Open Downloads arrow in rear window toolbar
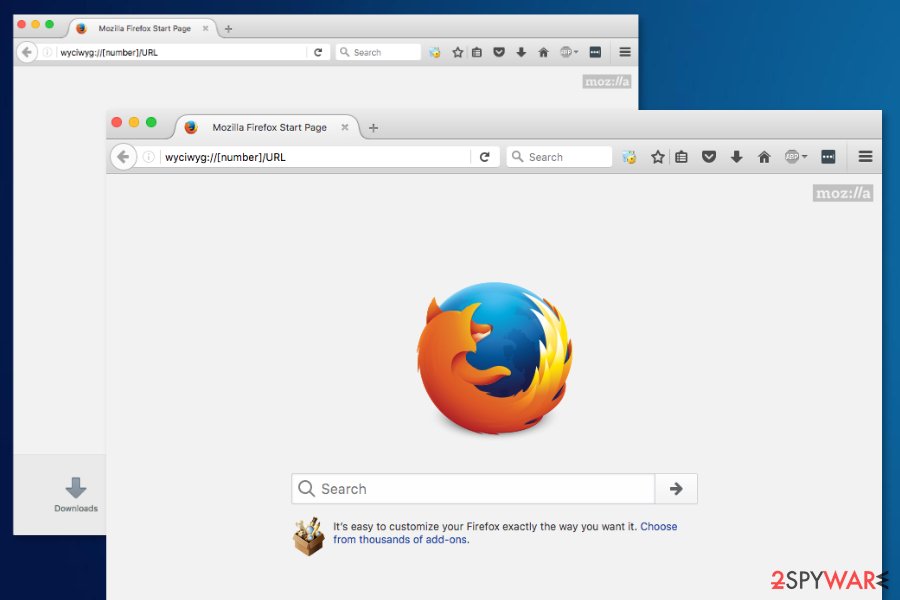The image size is (900, 600). coord(521,52)
